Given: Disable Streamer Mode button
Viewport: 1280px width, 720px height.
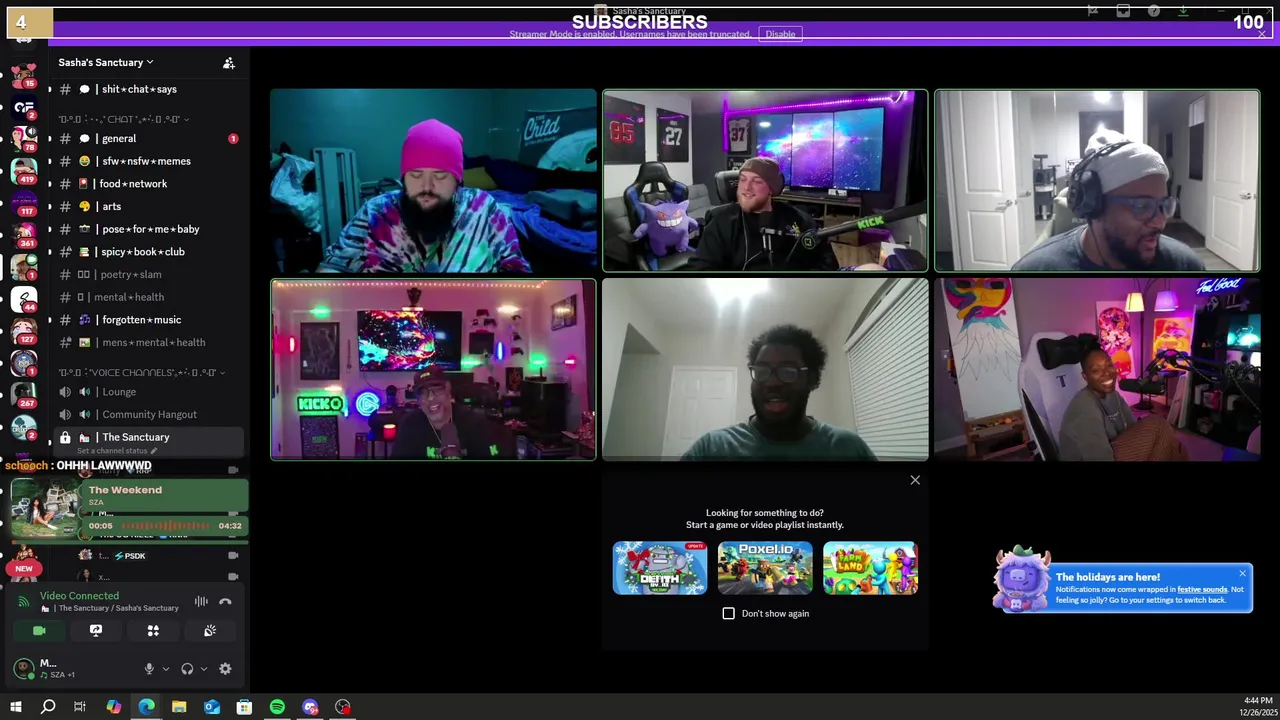Looking at the screenshot, I should click(780, 34).
